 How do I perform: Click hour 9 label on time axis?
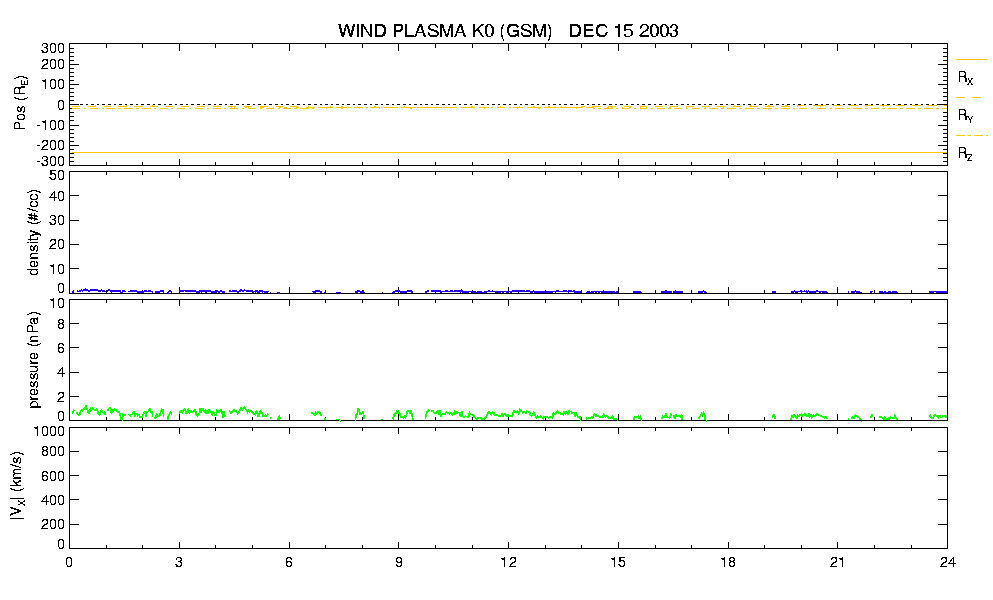tap(398, 562)
